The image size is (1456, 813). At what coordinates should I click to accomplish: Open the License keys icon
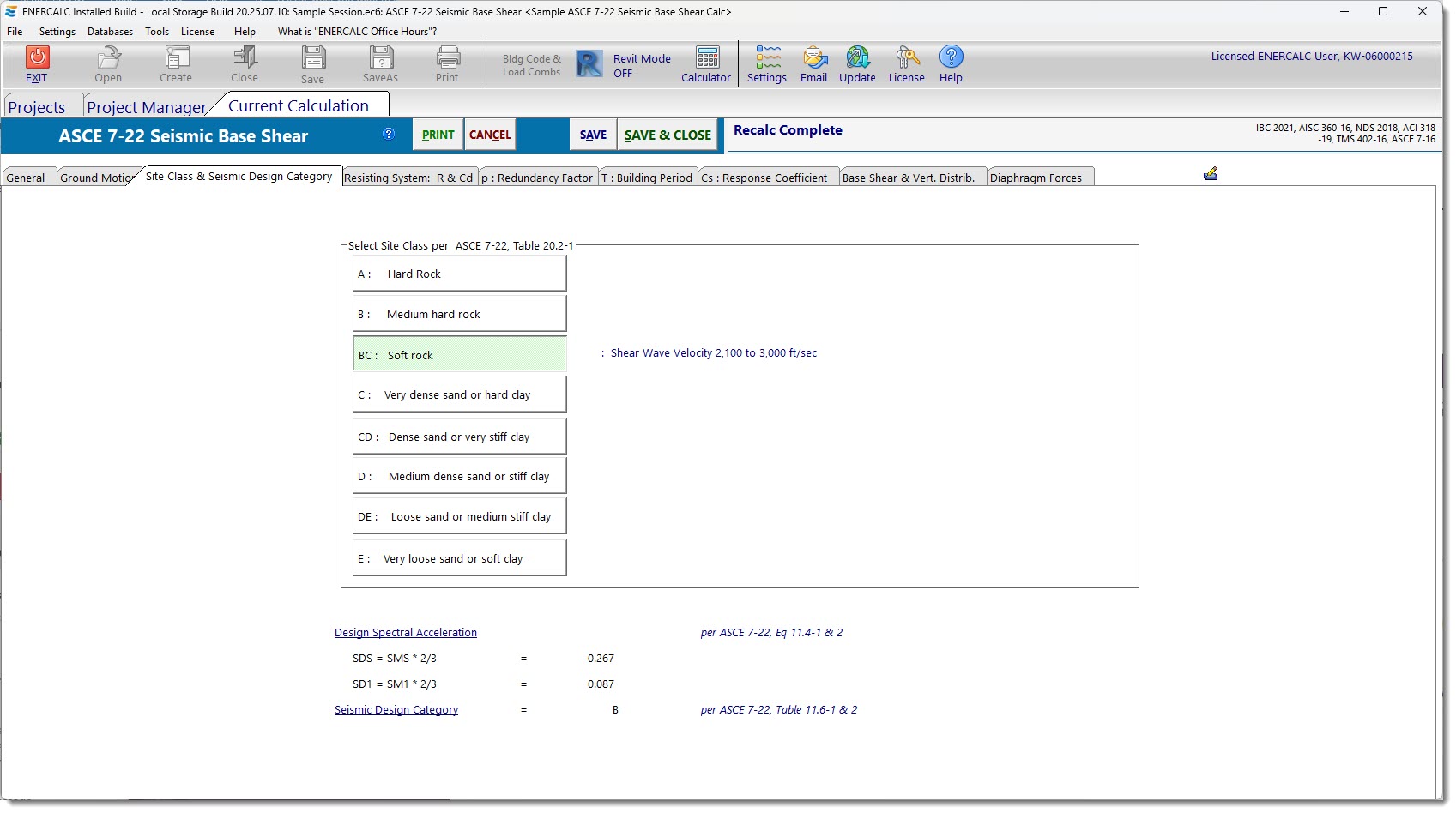907,58
